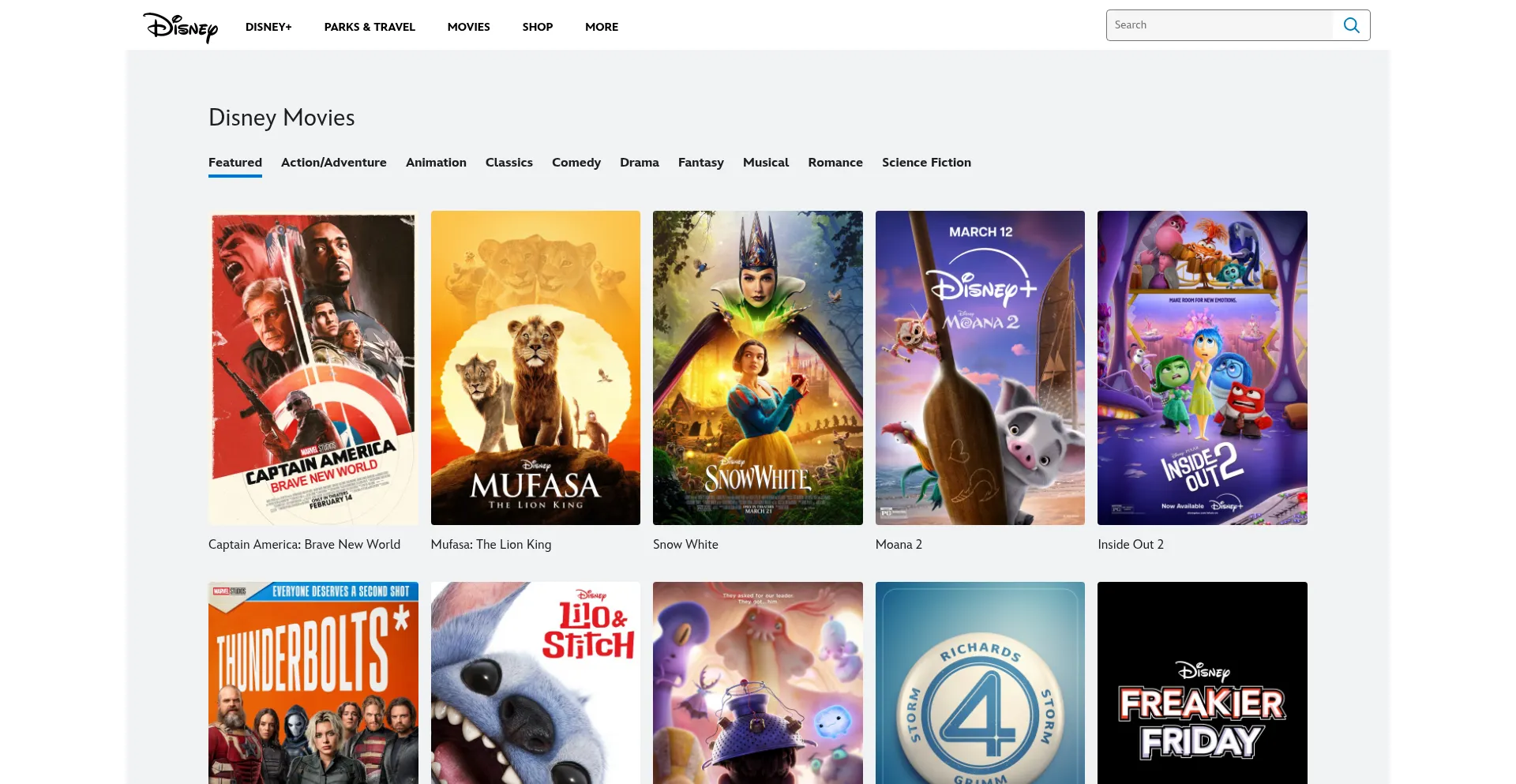
Task: Open the Shop navigation item
Action: click(537, 27)
